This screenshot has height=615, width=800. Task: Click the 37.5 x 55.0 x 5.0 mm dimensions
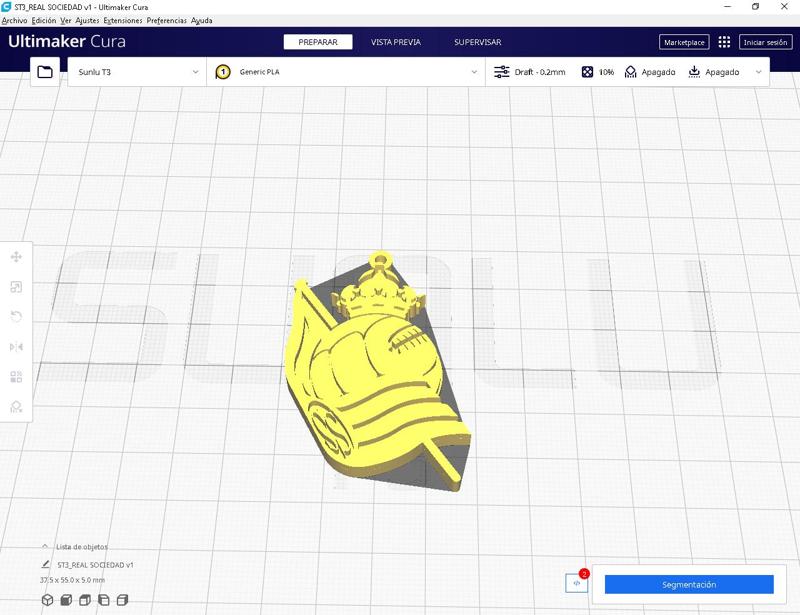tap(72, 580)
